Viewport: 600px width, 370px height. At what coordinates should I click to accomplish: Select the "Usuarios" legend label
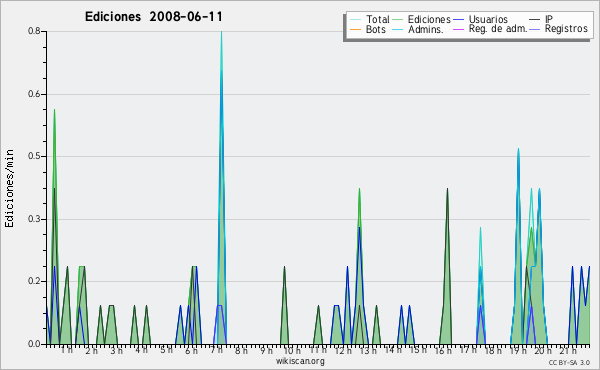[x=488, y=19]
